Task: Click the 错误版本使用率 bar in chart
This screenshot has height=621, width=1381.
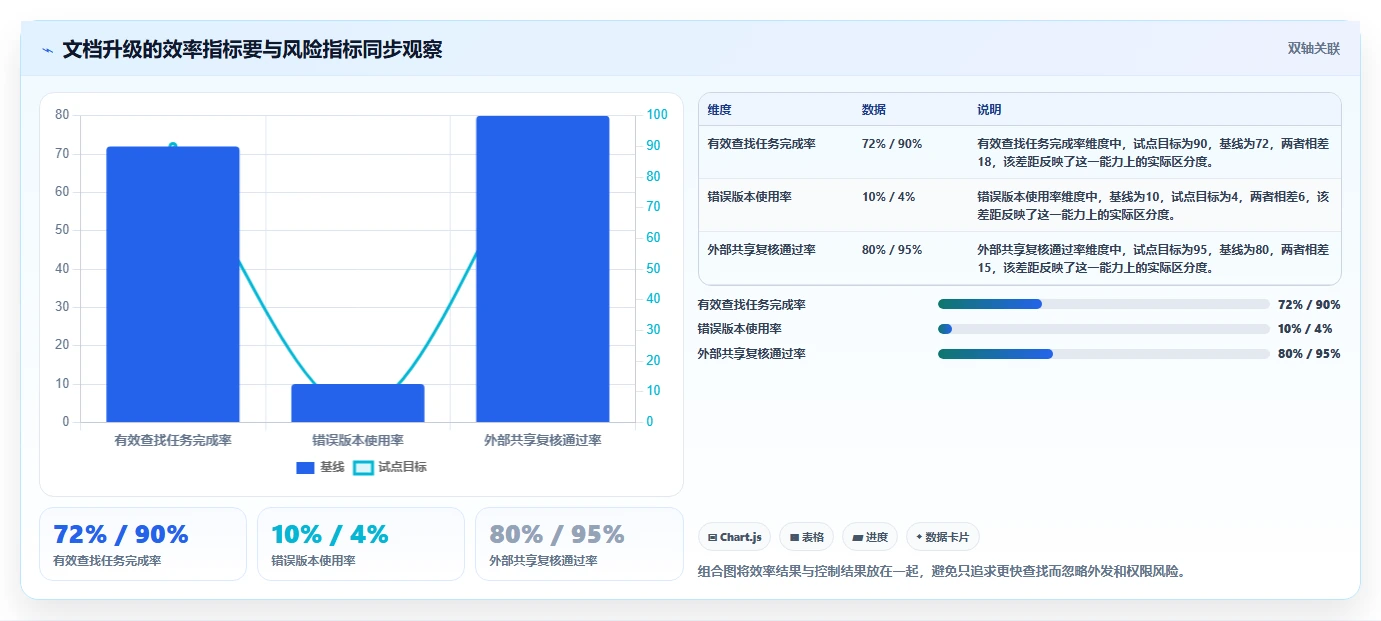Action: 358,403
